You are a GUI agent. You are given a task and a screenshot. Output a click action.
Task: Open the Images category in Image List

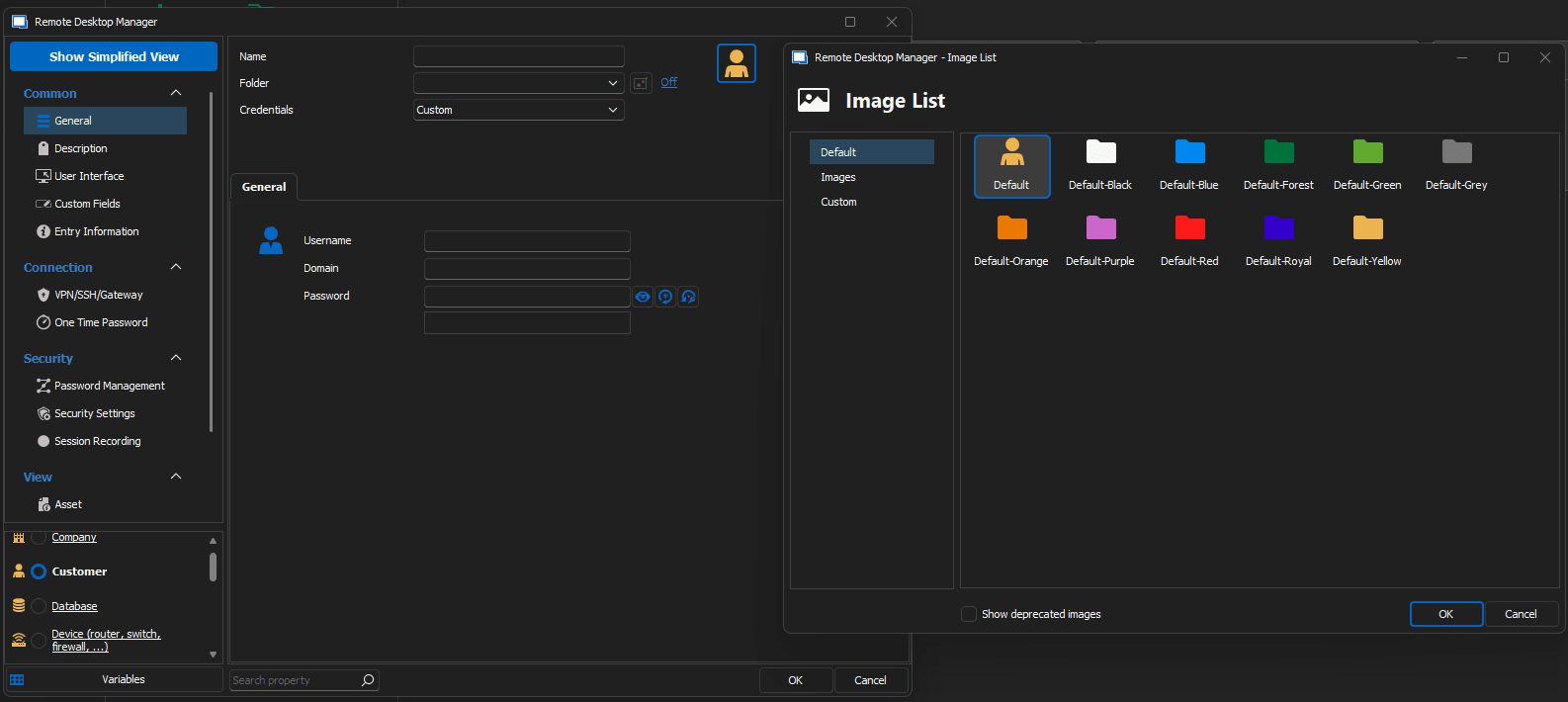[838, 177]
